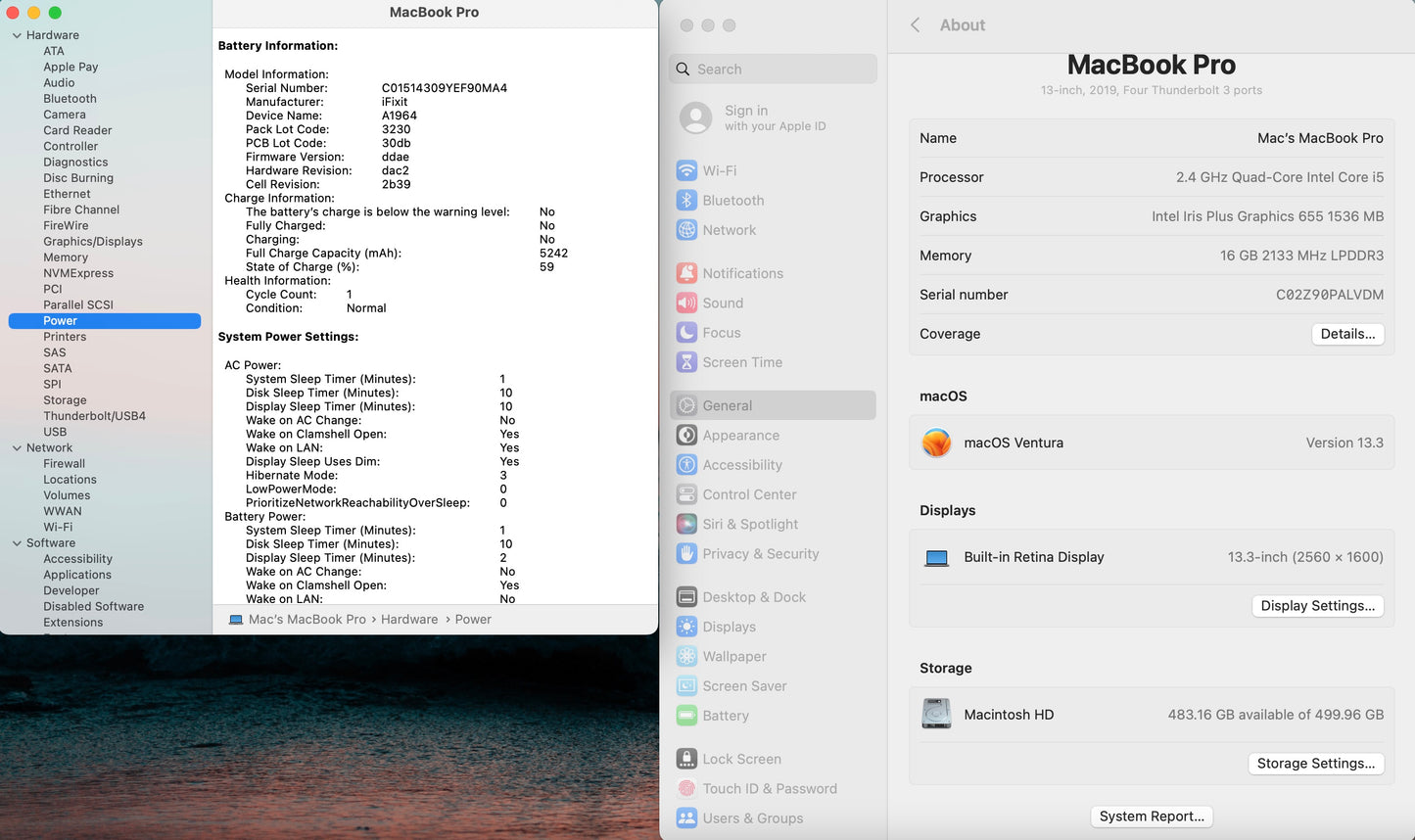This screenshot has height=840, width=1415.
Task: Go back using the About back chevron
Action: point(916,25)
